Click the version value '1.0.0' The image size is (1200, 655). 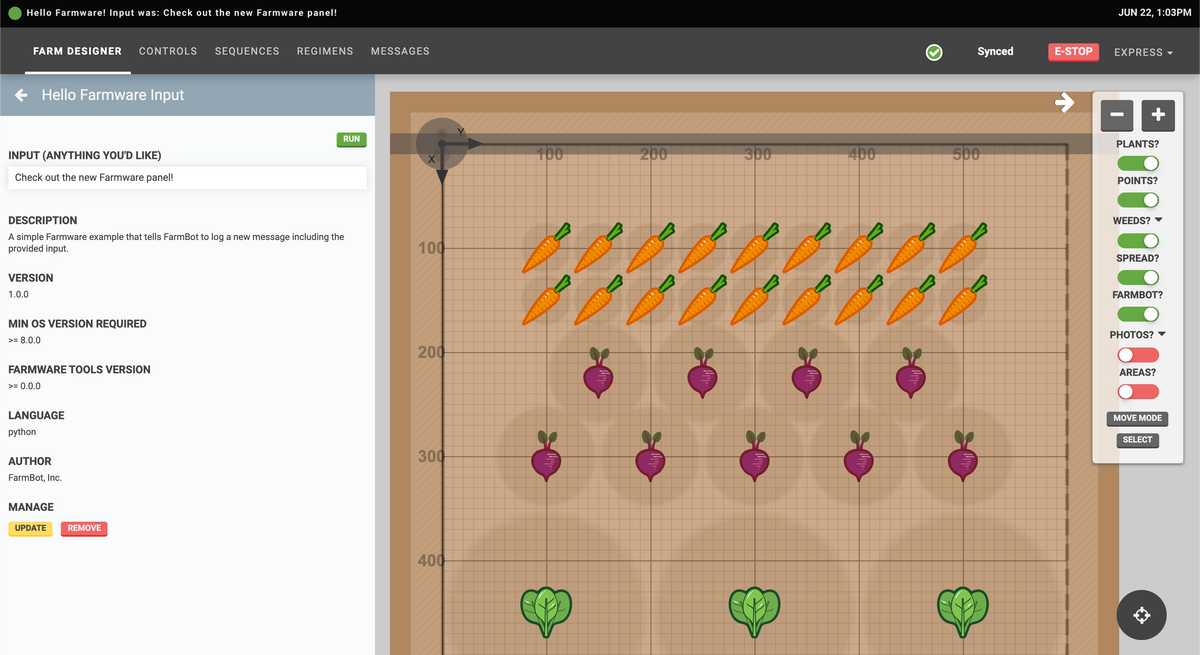[x=18, y=295]
